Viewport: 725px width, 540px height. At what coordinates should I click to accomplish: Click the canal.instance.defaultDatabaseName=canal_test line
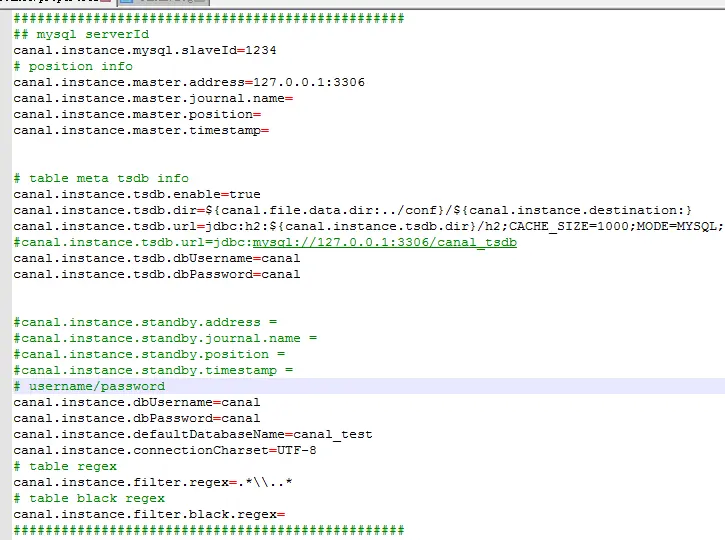point(193,434)
